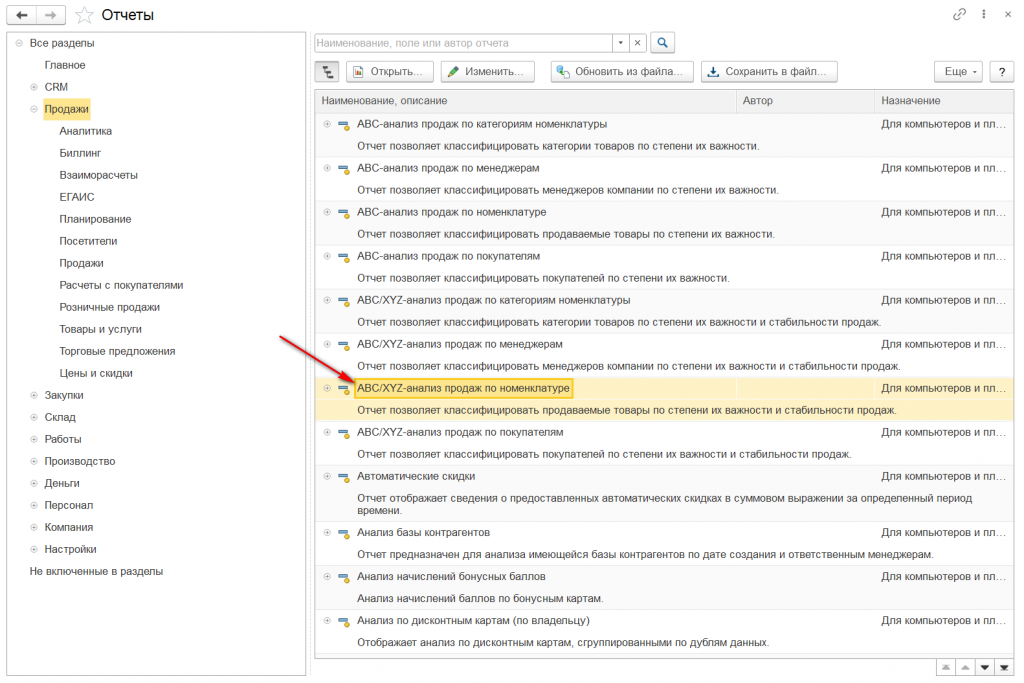Click report icon beside Анализ базы контрагентов
The image size is (1024, 683).
pyautogui.click(x=344, y=533)
